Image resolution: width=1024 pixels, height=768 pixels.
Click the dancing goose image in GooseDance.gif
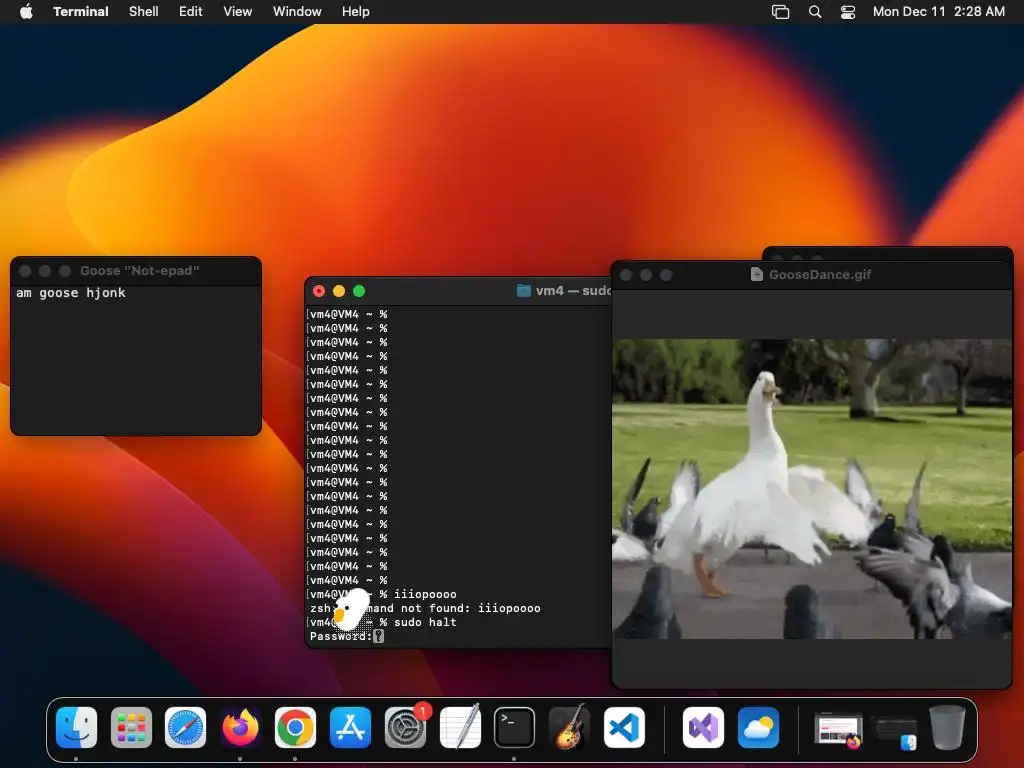pyautogui.click(x=812, y=488)
